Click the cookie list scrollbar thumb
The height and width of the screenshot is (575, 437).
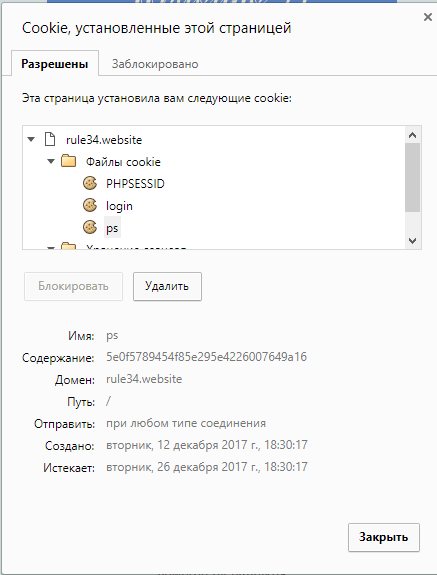click(412, 177)
